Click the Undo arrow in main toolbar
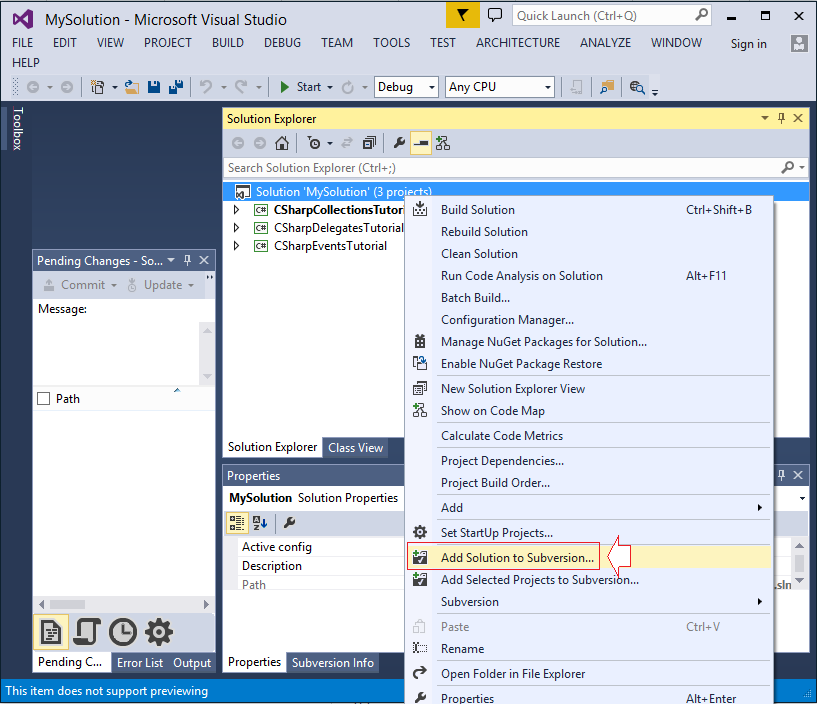 pyautogui.click(x=206, y=87)
